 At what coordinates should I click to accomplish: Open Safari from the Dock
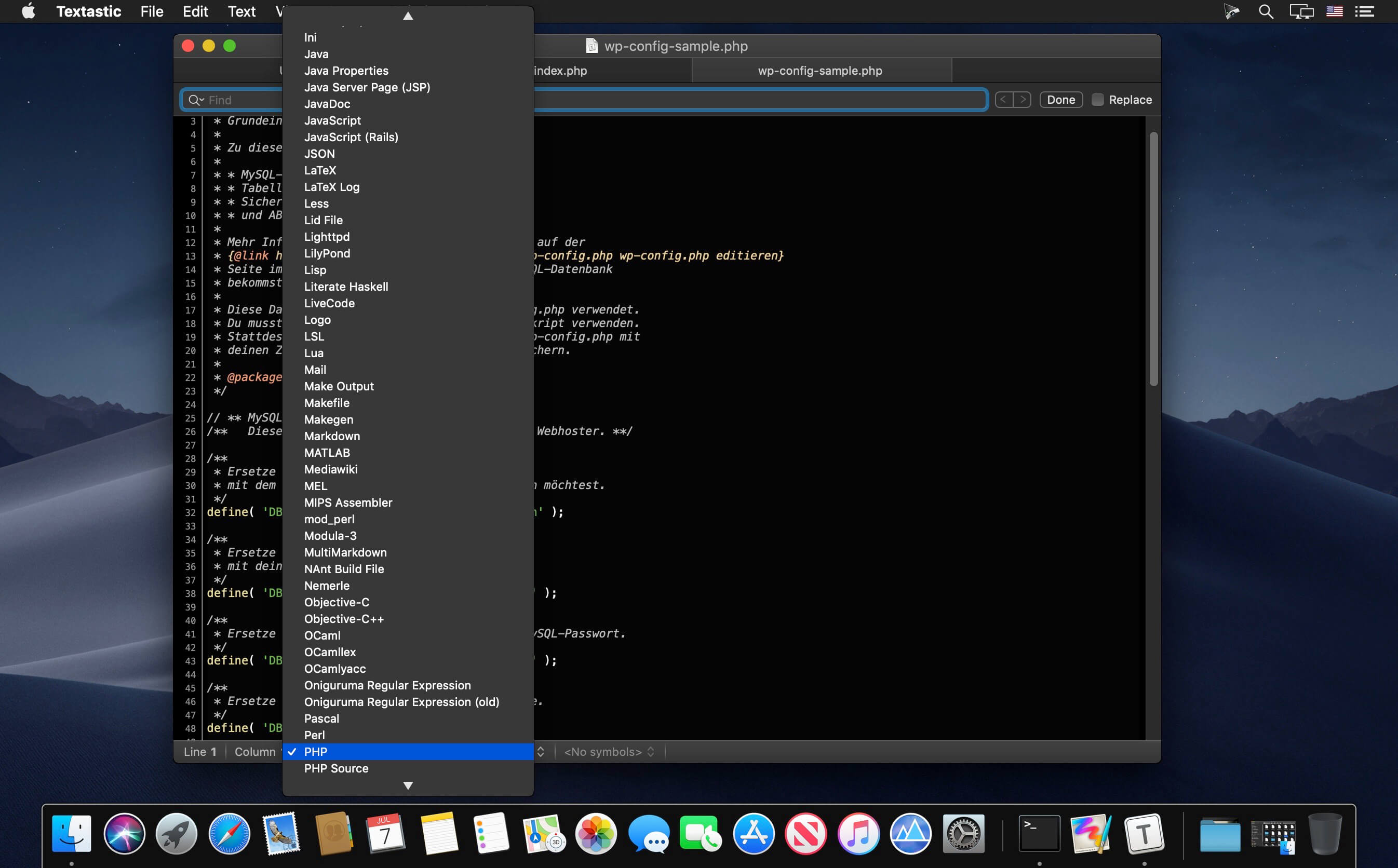(x=229, y=833)
